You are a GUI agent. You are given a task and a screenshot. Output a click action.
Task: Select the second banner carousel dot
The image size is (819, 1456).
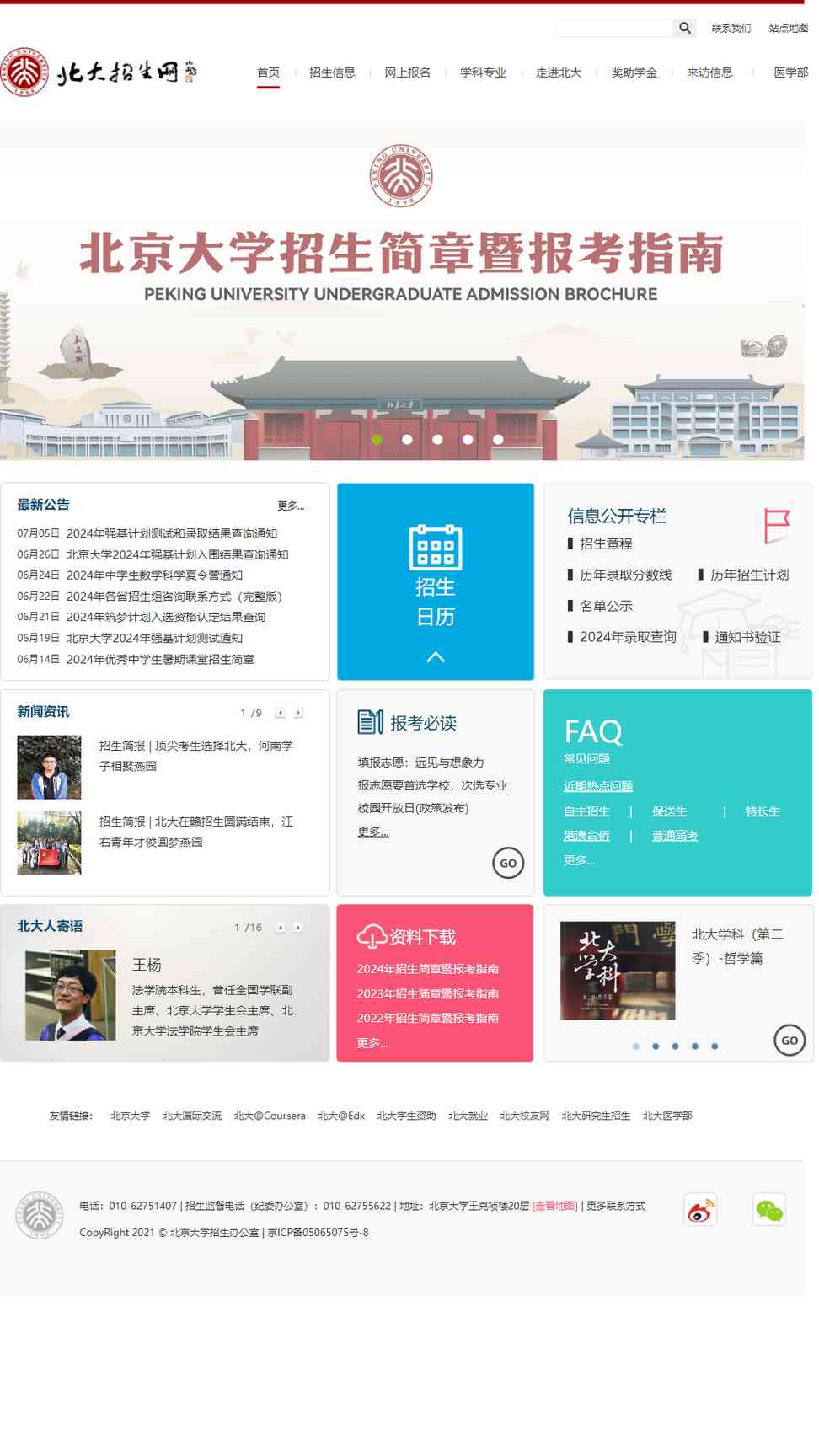(407, 439)
